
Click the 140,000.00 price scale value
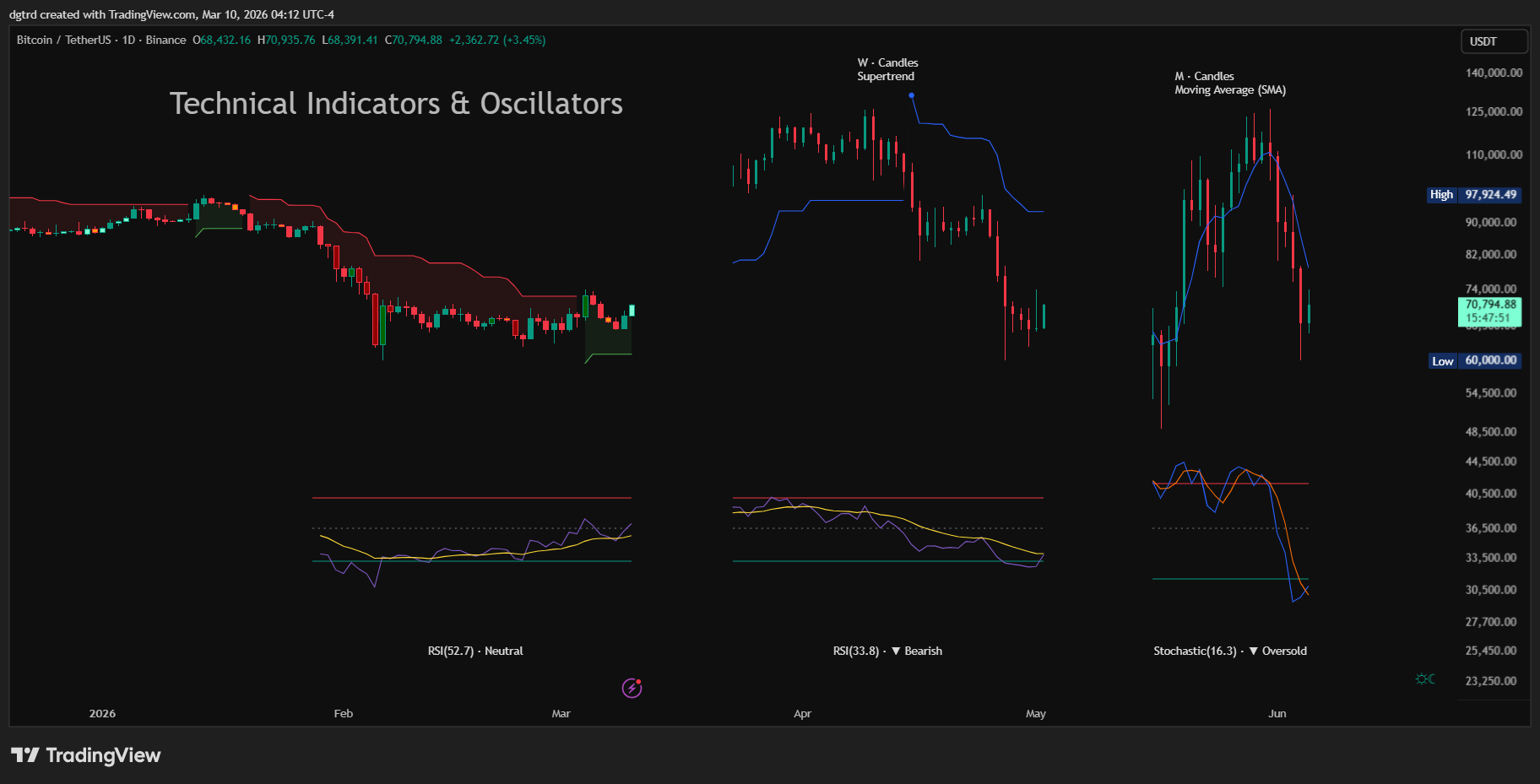click(x=1494, y=73)
